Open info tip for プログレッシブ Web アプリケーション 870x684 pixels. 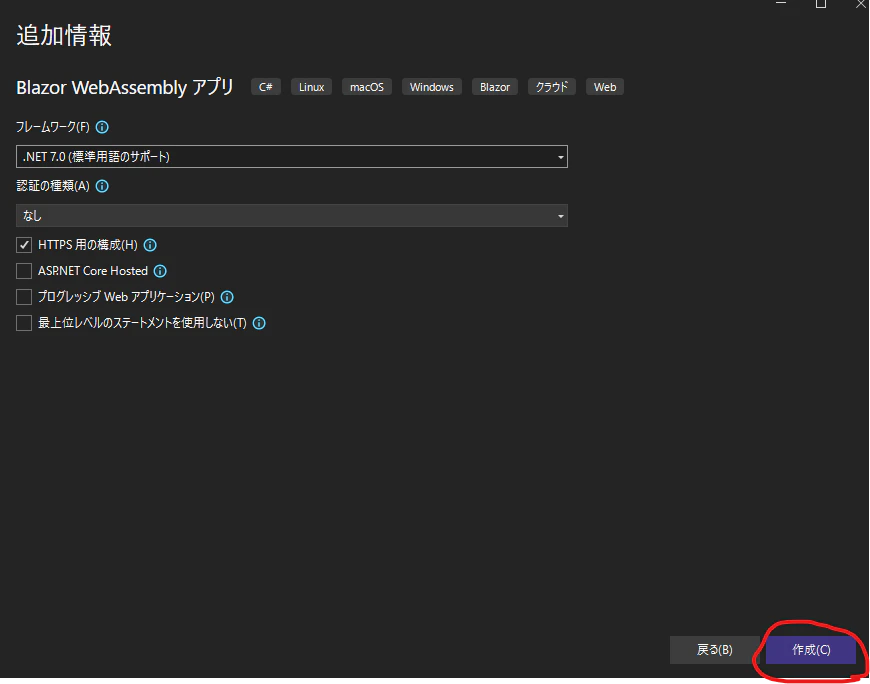click(227, 297)
